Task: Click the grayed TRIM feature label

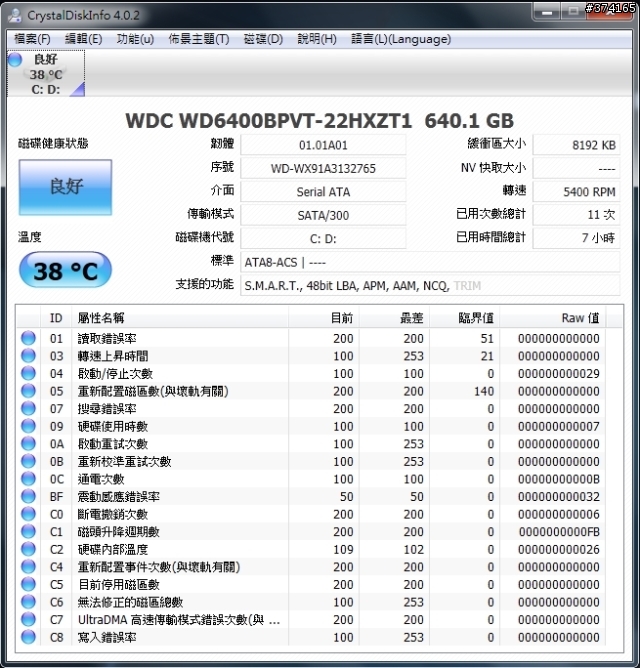Action: 467,285
